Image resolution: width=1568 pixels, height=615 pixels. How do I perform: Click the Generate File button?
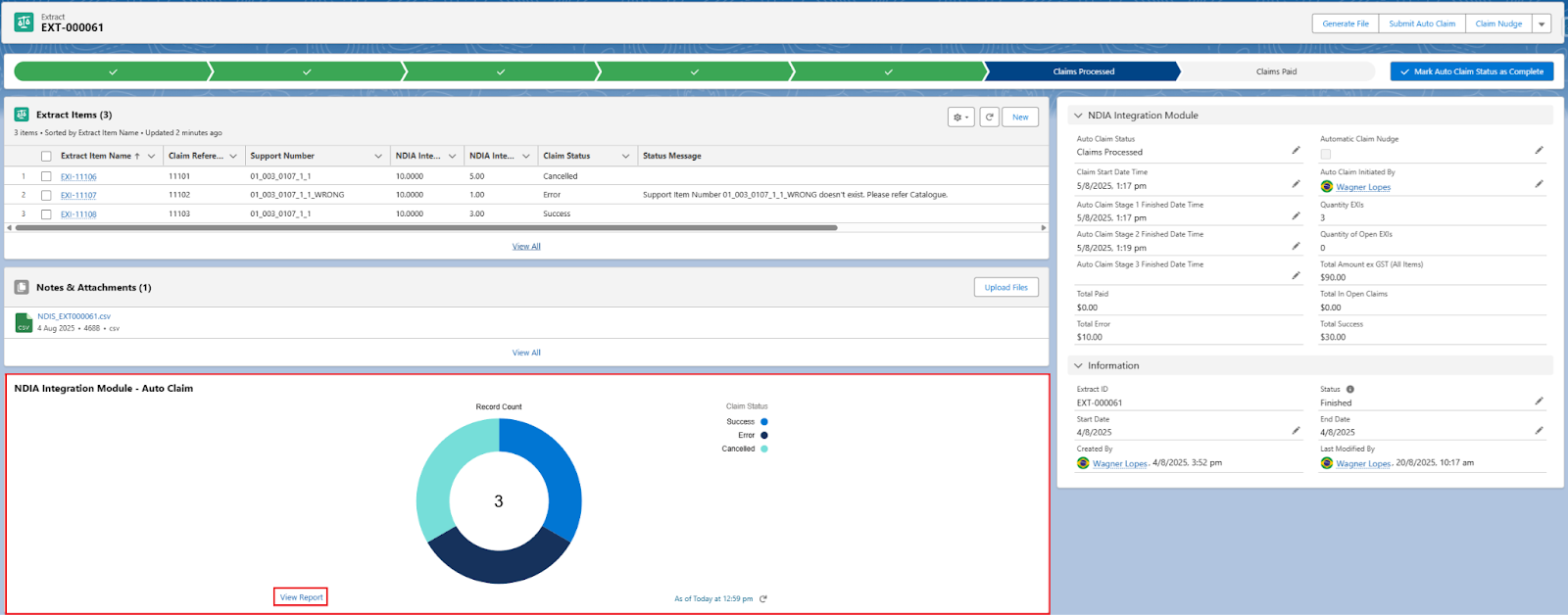1345,24
